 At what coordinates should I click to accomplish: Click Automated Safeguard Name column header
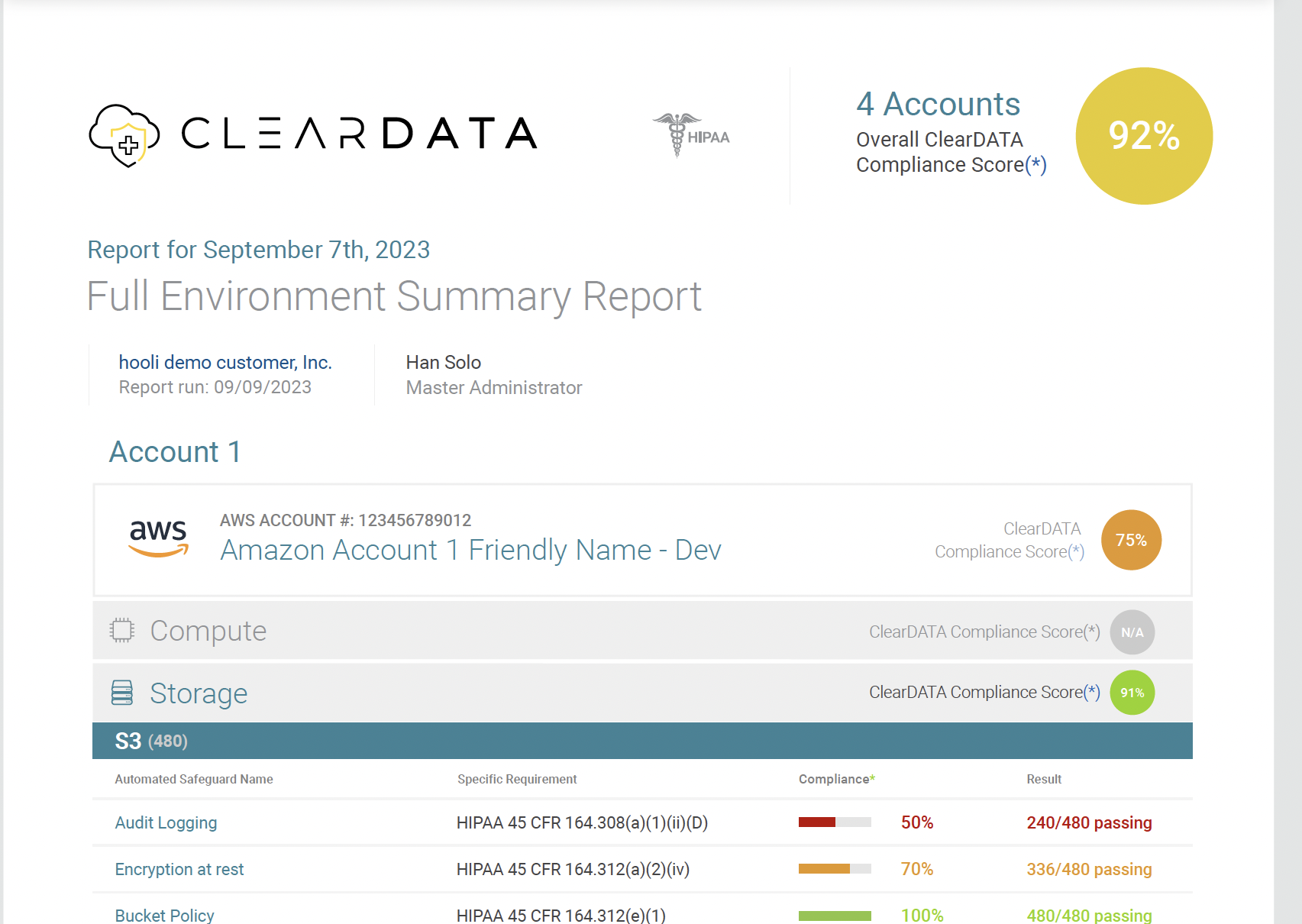[194, 779]
